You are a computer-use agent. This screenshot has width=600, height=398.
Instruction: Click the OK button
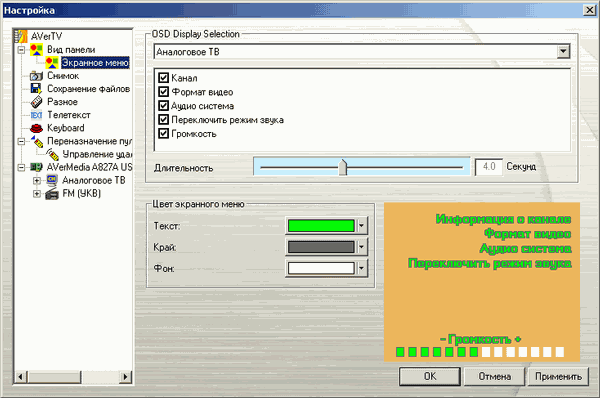(430, 377)
